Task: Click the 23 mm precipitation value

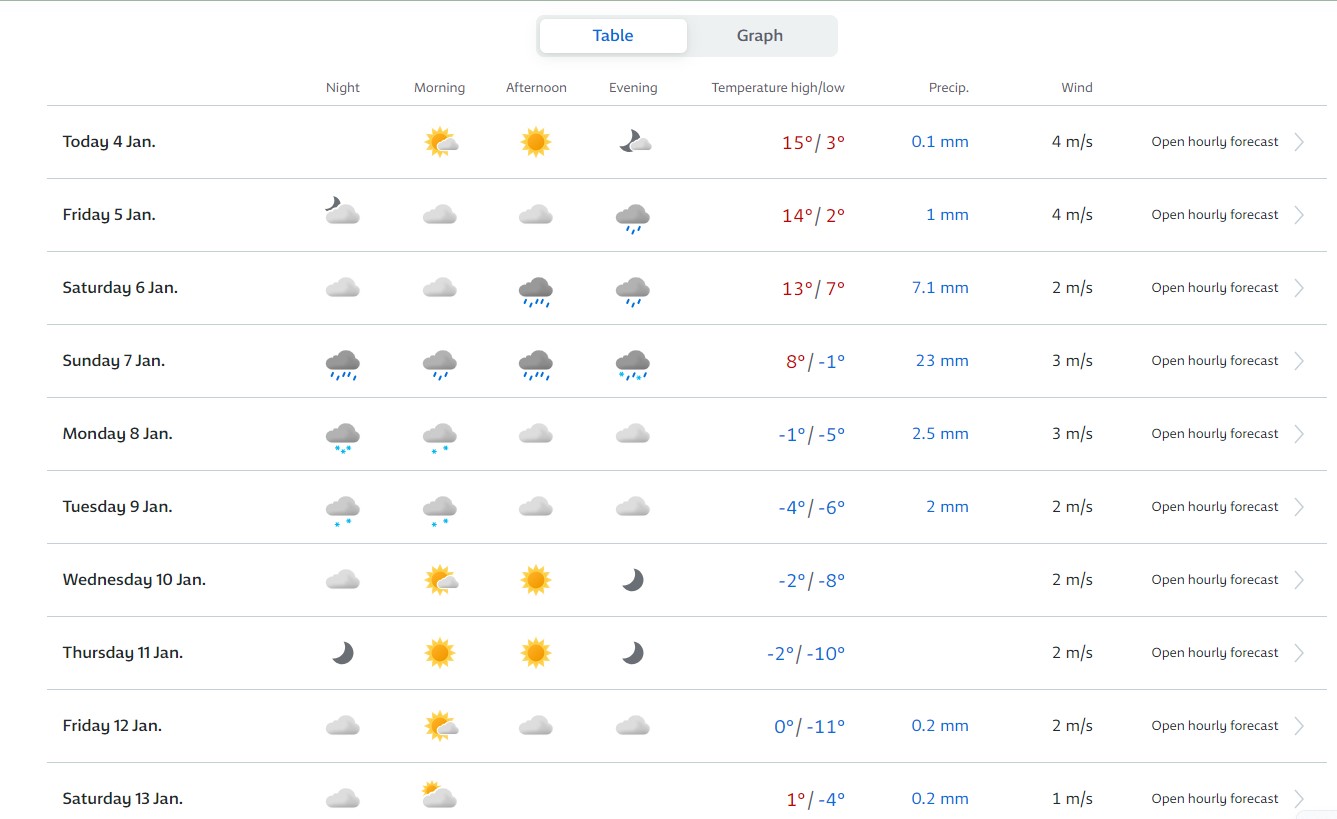Action: [x=941, y=361]
